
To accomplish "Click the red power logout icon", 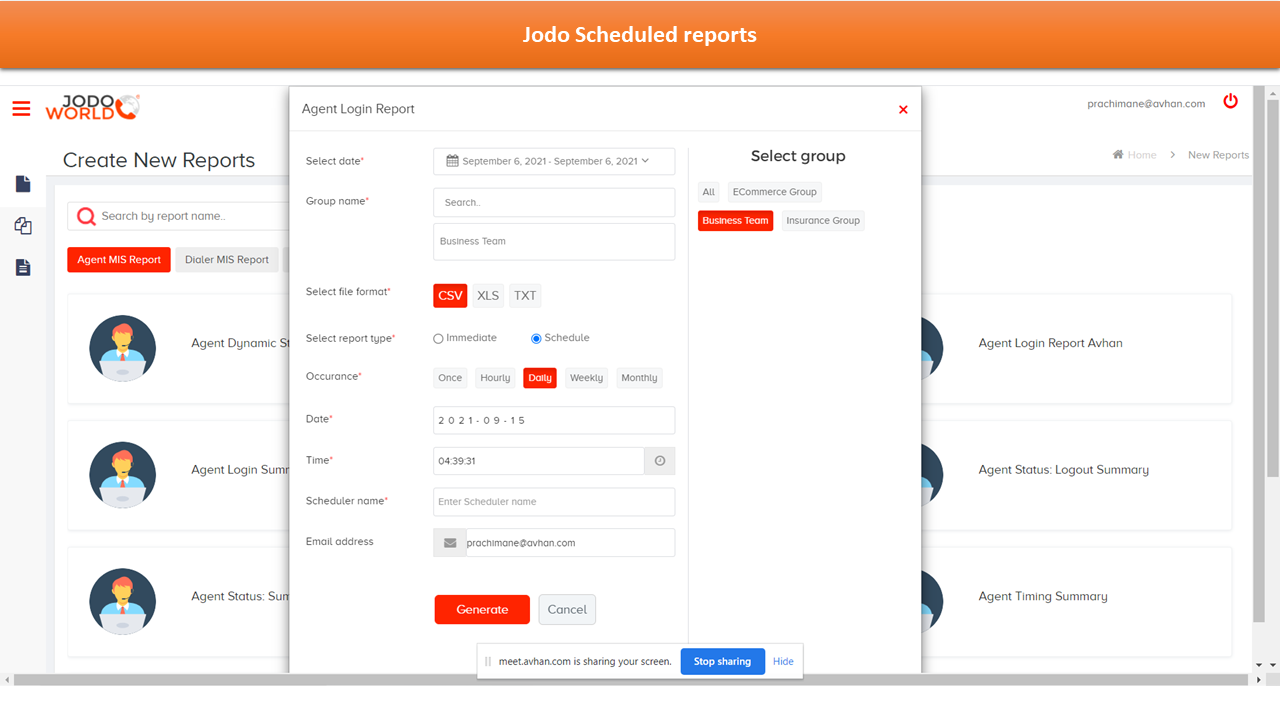I will click(x=1230, y=102).
